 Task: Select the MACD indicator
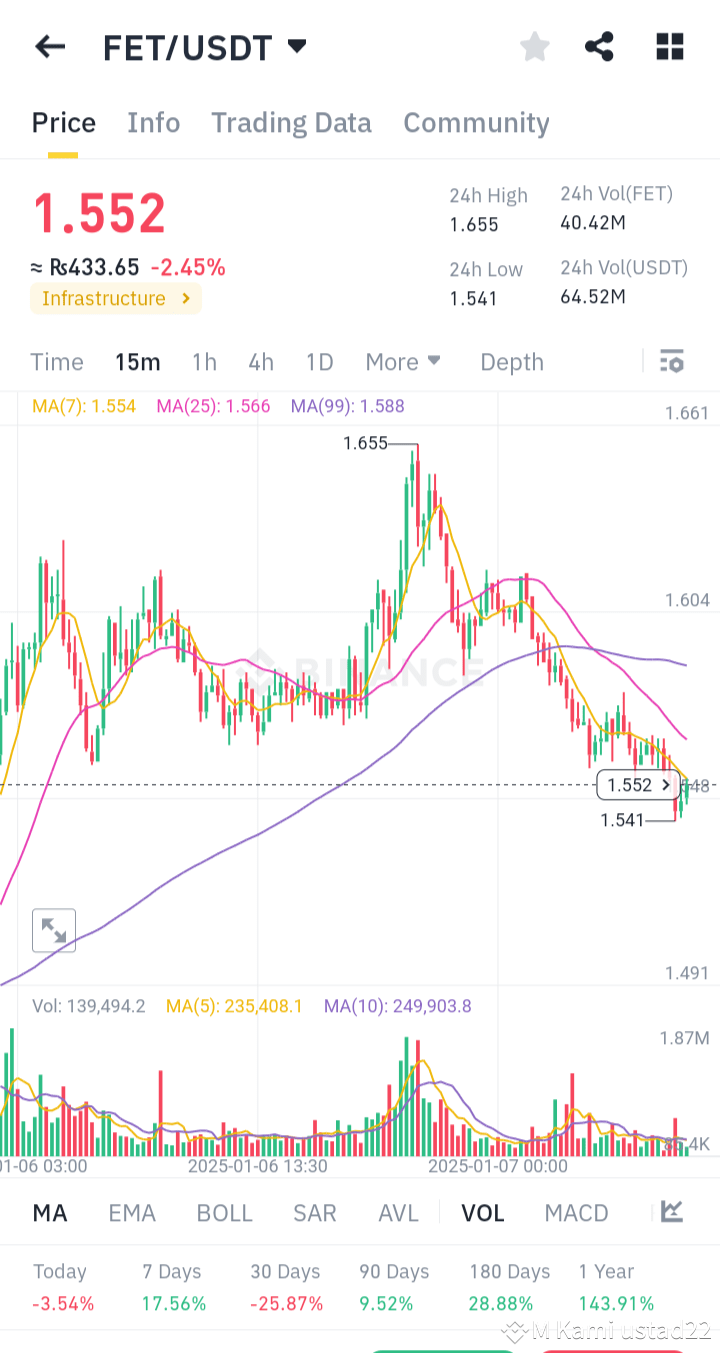[x=576, y=1212]
